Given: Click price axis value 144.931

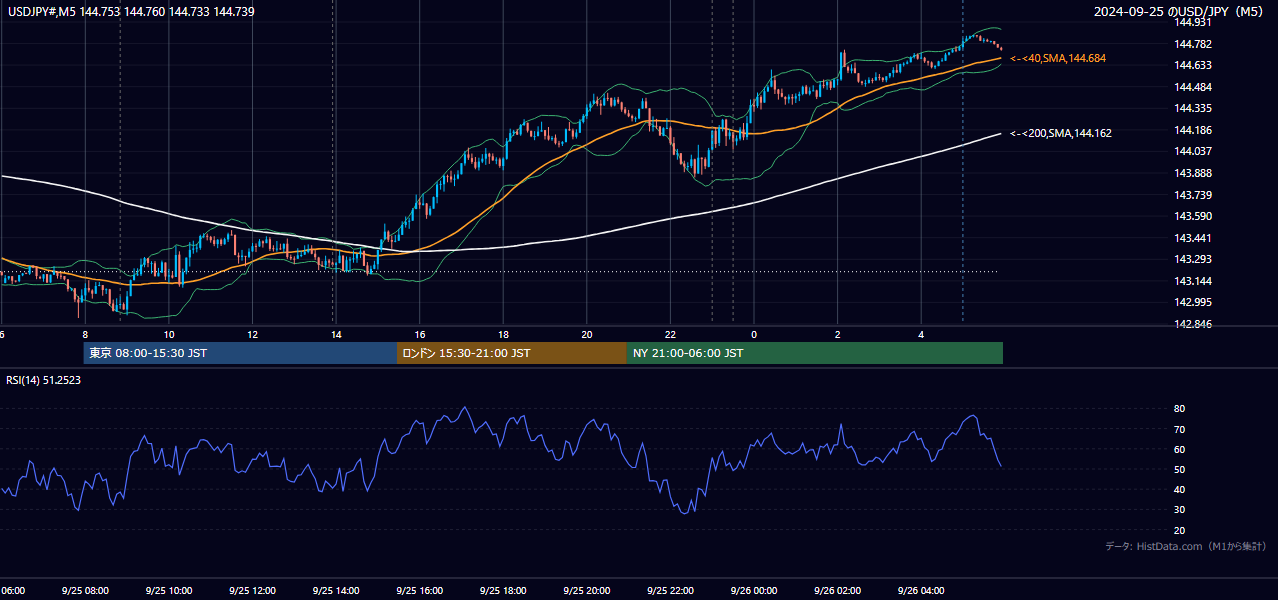Looking at the screenshot, I should pos(1194,22).
